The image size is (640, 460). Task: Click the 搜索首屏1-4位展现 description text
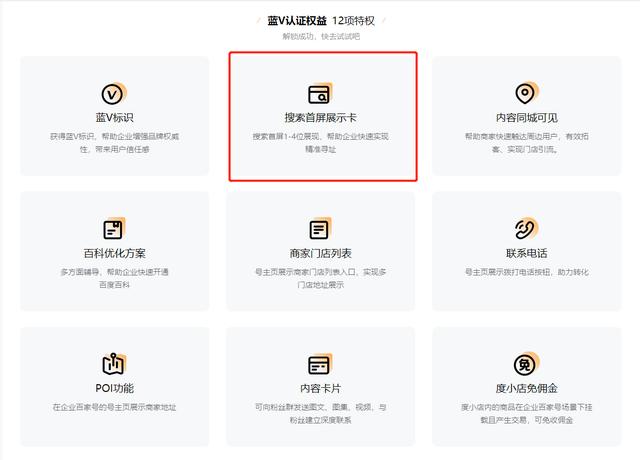point(320,142)
